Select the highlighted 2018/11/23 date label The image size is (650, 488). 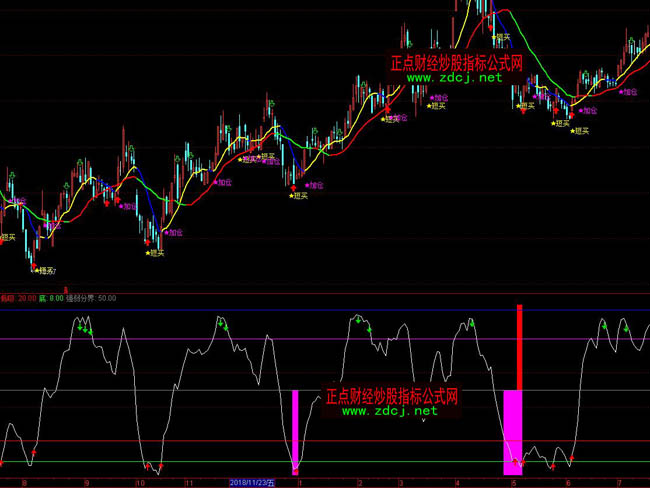point(252,482)
